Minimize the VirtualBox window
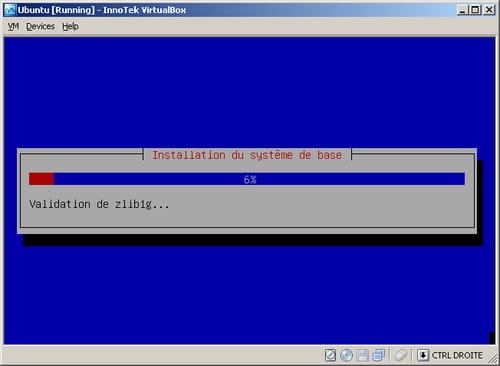The width and height of the screenshot is (500, 366). coord(462,10)
